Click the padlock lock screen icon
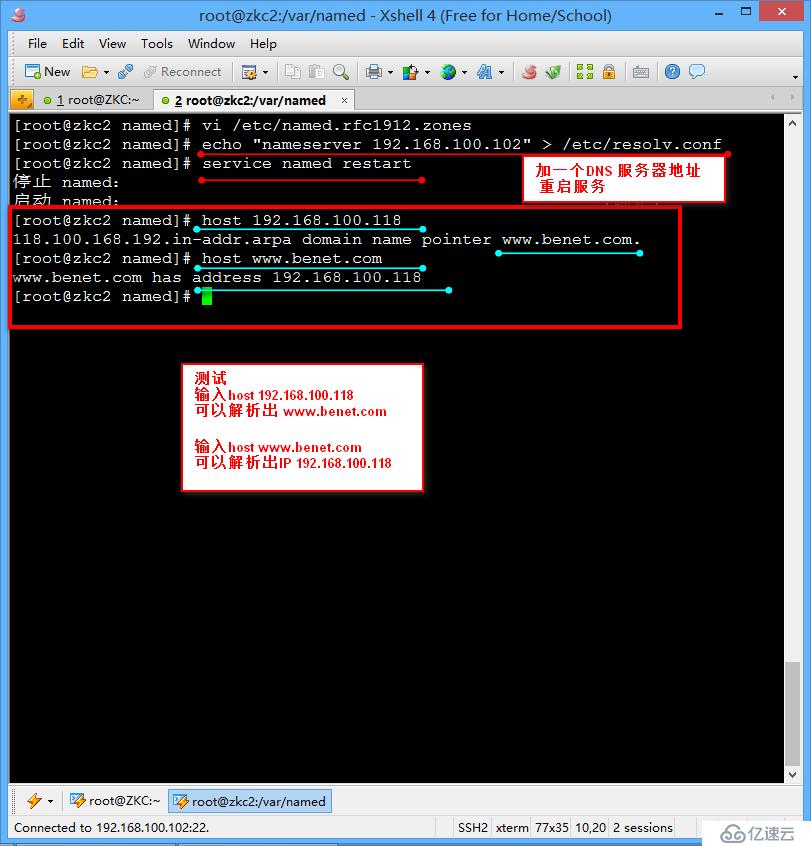Screen dimensions: 811x846 (x=609, y=72)
